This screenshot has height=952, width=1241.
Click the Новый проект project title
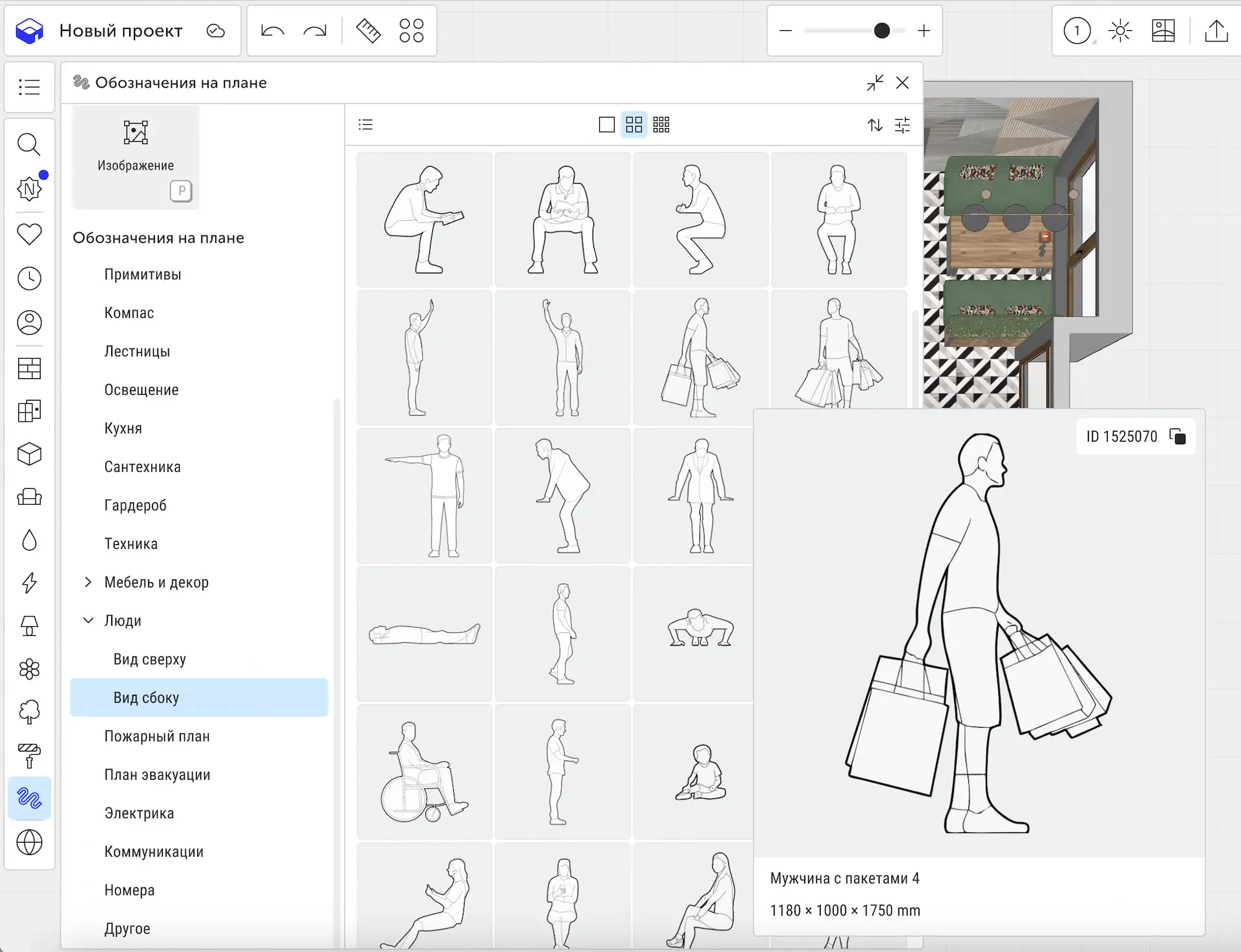point(121,30)
